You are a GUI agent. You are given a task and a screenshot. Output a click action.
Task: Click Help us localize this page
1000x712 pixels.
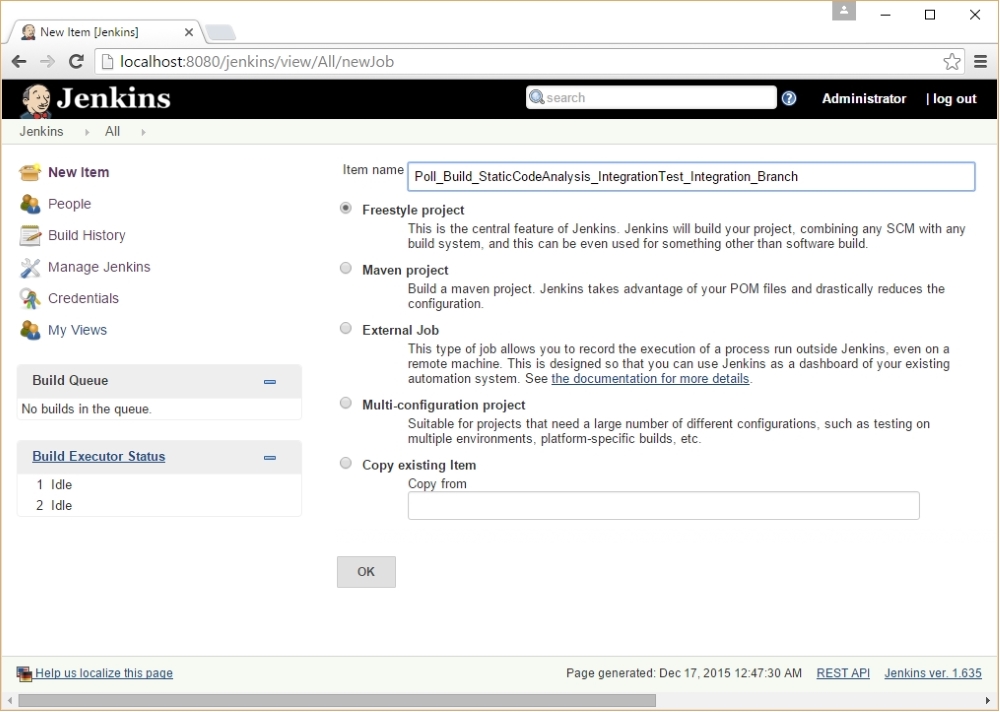pyautogui.click(x=104, y=673)
